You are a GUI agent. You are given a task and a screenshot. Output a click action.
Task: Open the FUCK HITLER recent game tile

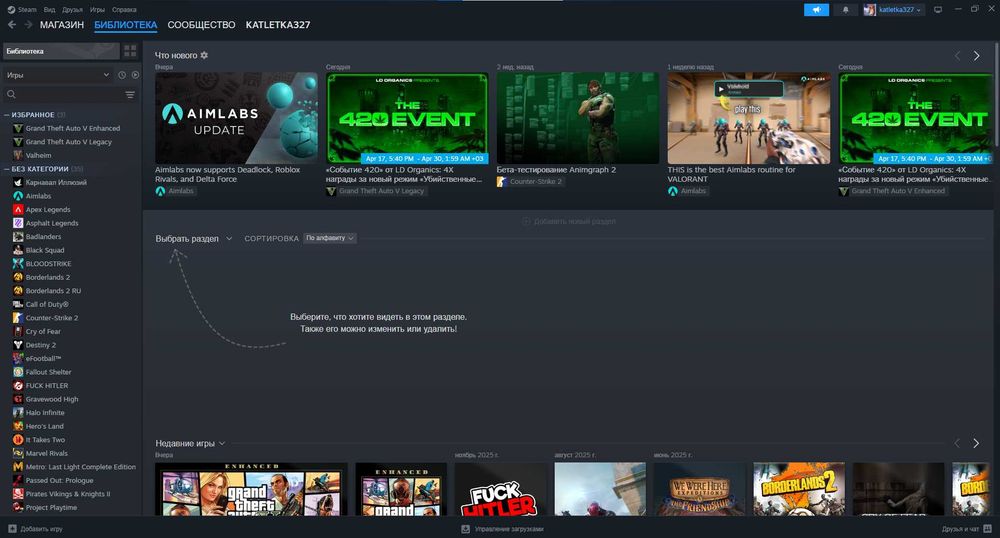(x=501, y=489)
